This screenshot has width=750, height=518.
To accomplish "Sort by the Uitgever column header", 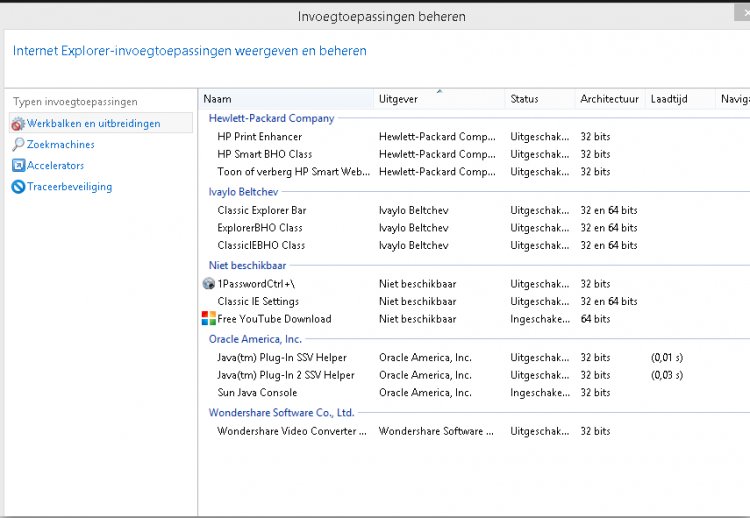I will (x=439, y=99).
